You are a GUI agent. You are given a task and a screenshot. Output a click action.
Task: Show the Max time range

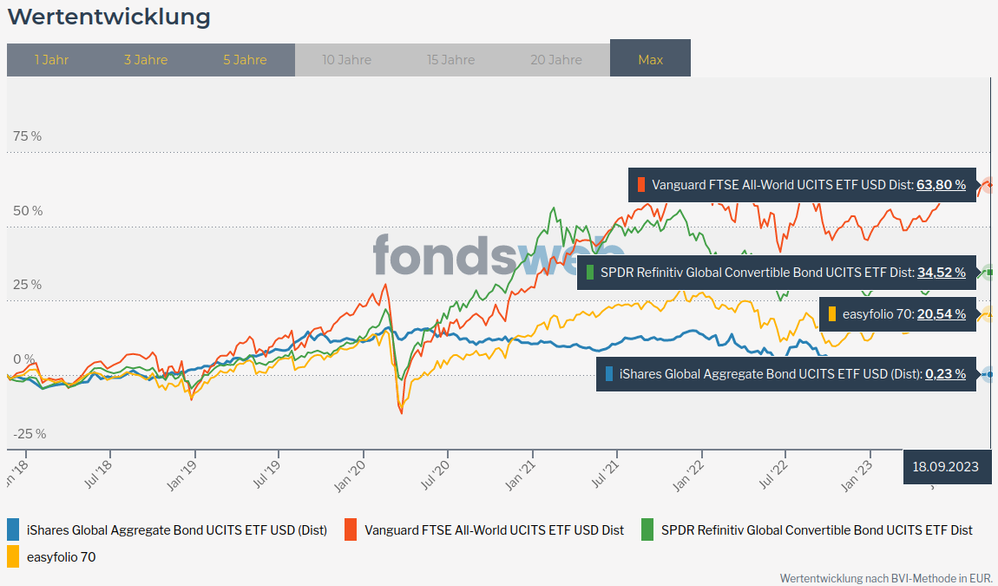(x=650, y=60)
